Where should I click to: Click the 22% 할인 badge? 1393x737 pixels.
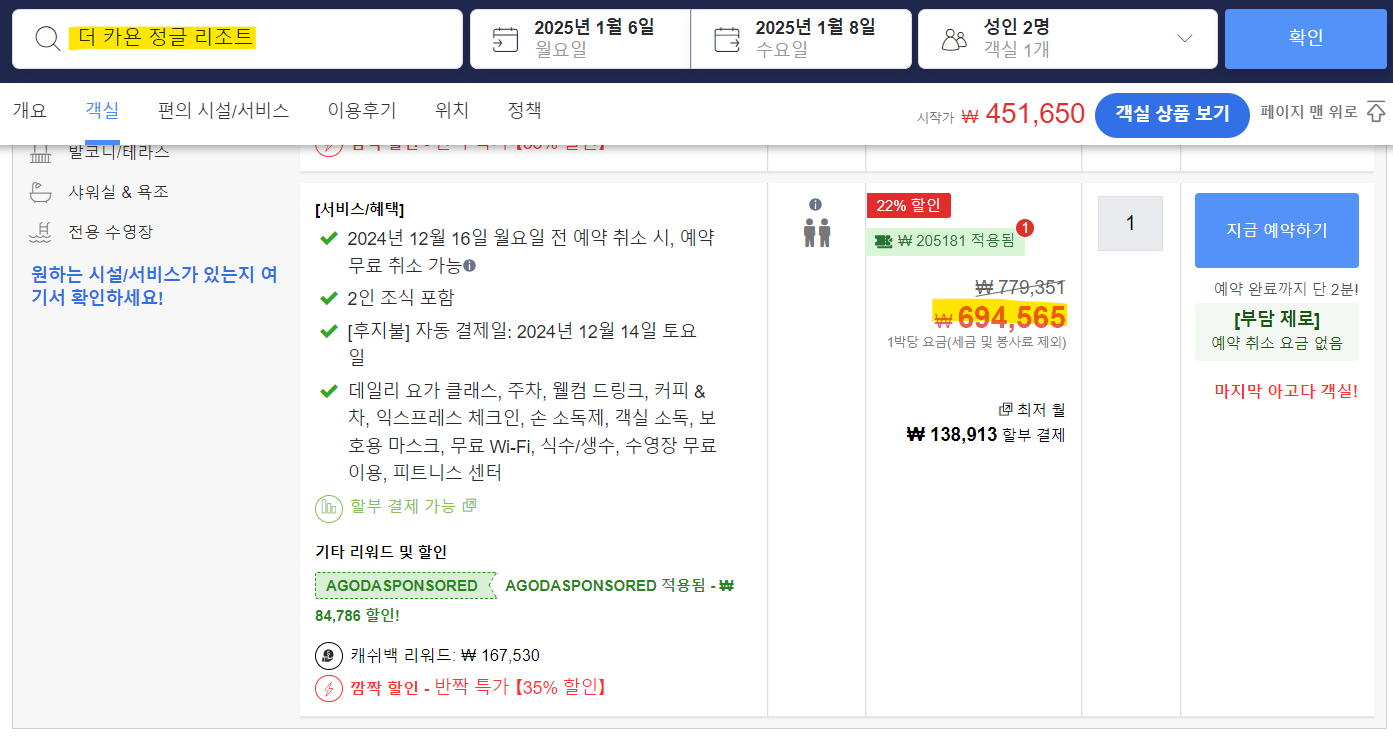pos(909,206)
